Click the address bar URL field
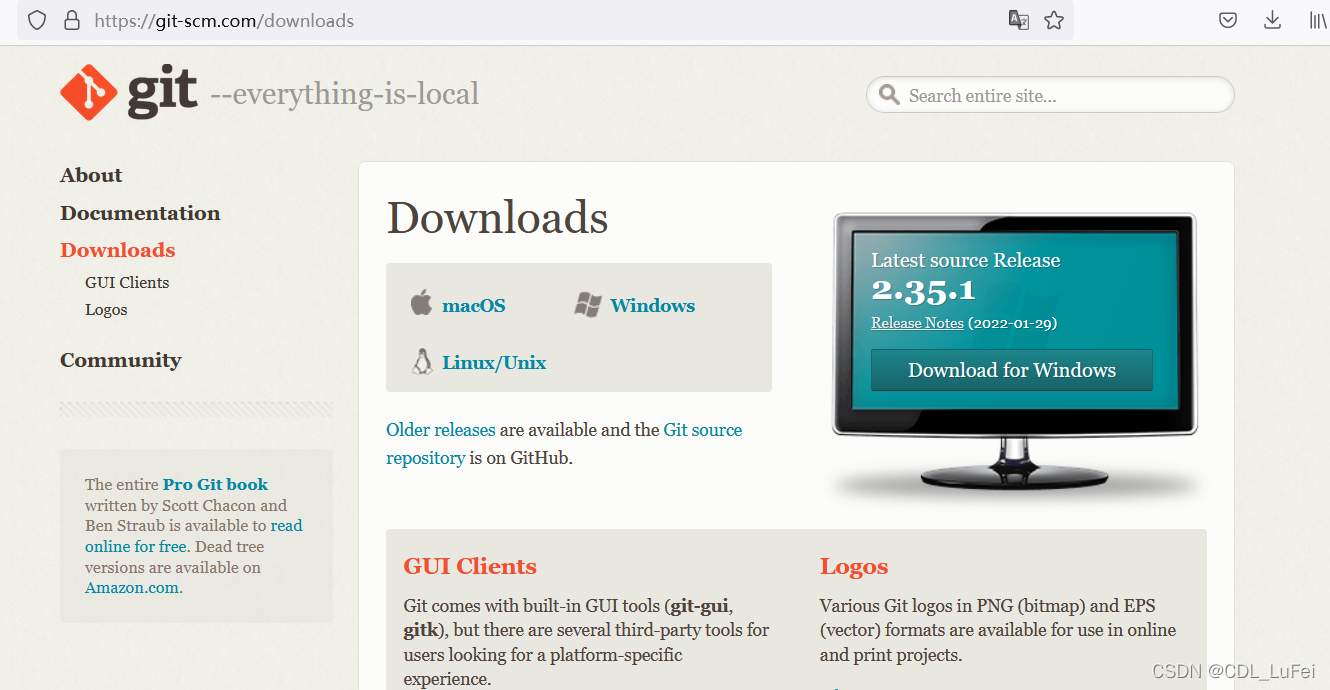Viewport: 1330px width, 690px height. click(545, 20)
